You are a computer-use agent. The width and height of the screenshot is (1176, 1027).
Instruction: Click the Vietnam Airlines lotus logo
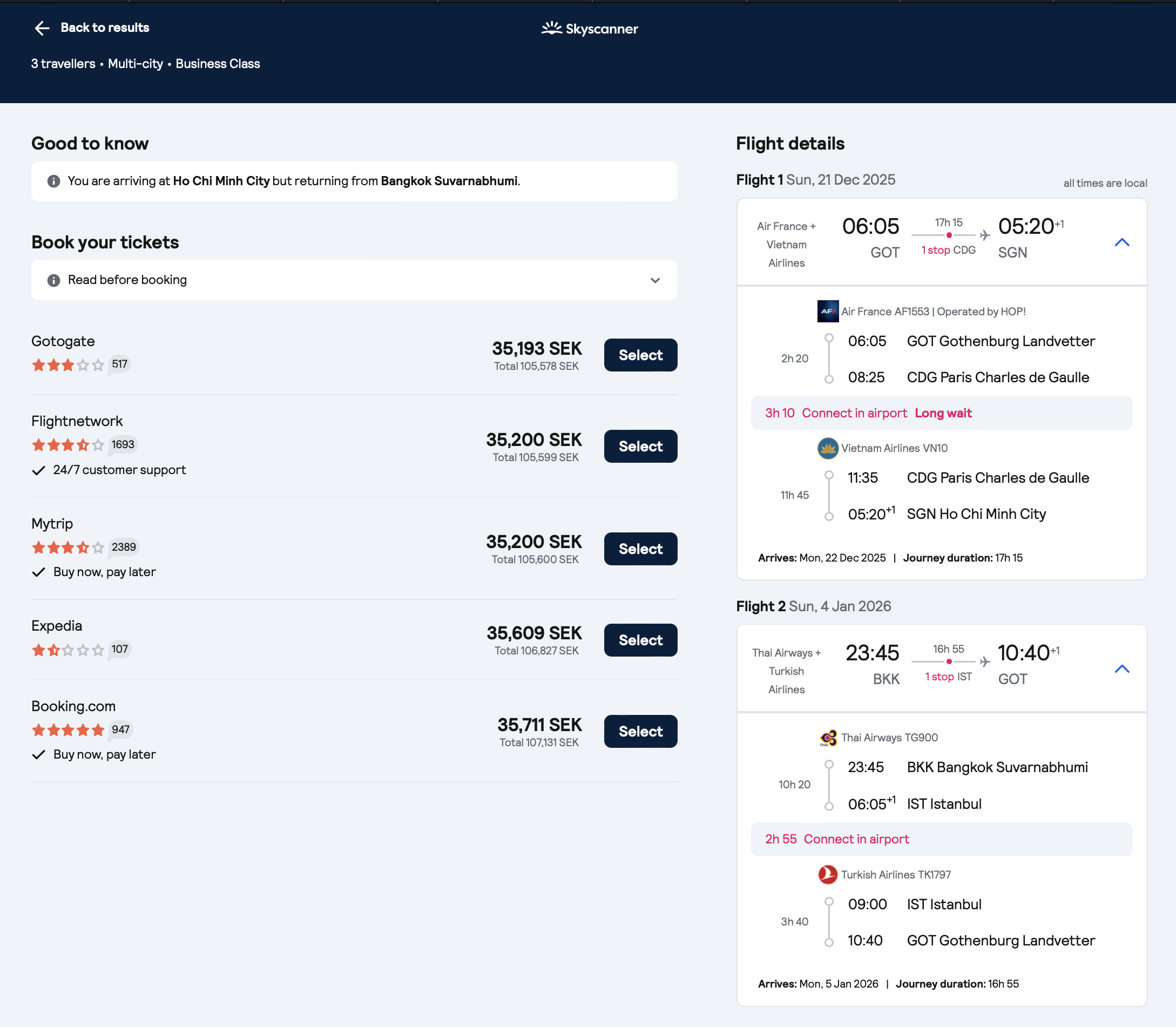tap(827, 448)
